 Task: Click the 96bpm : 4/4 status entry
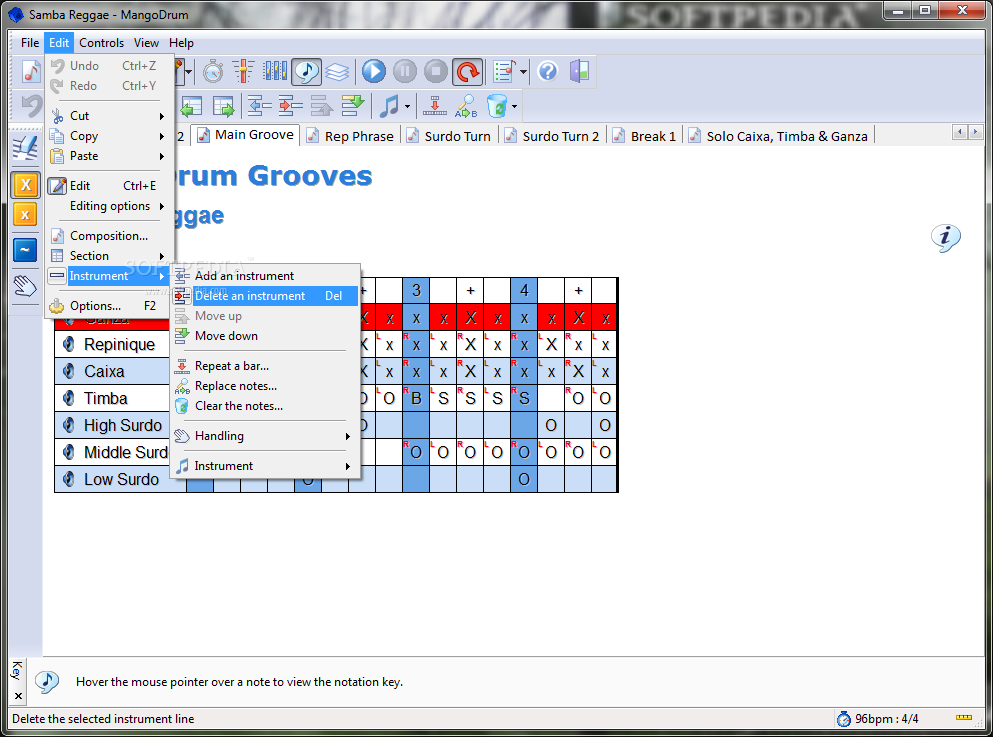click(x=878, y=719)
